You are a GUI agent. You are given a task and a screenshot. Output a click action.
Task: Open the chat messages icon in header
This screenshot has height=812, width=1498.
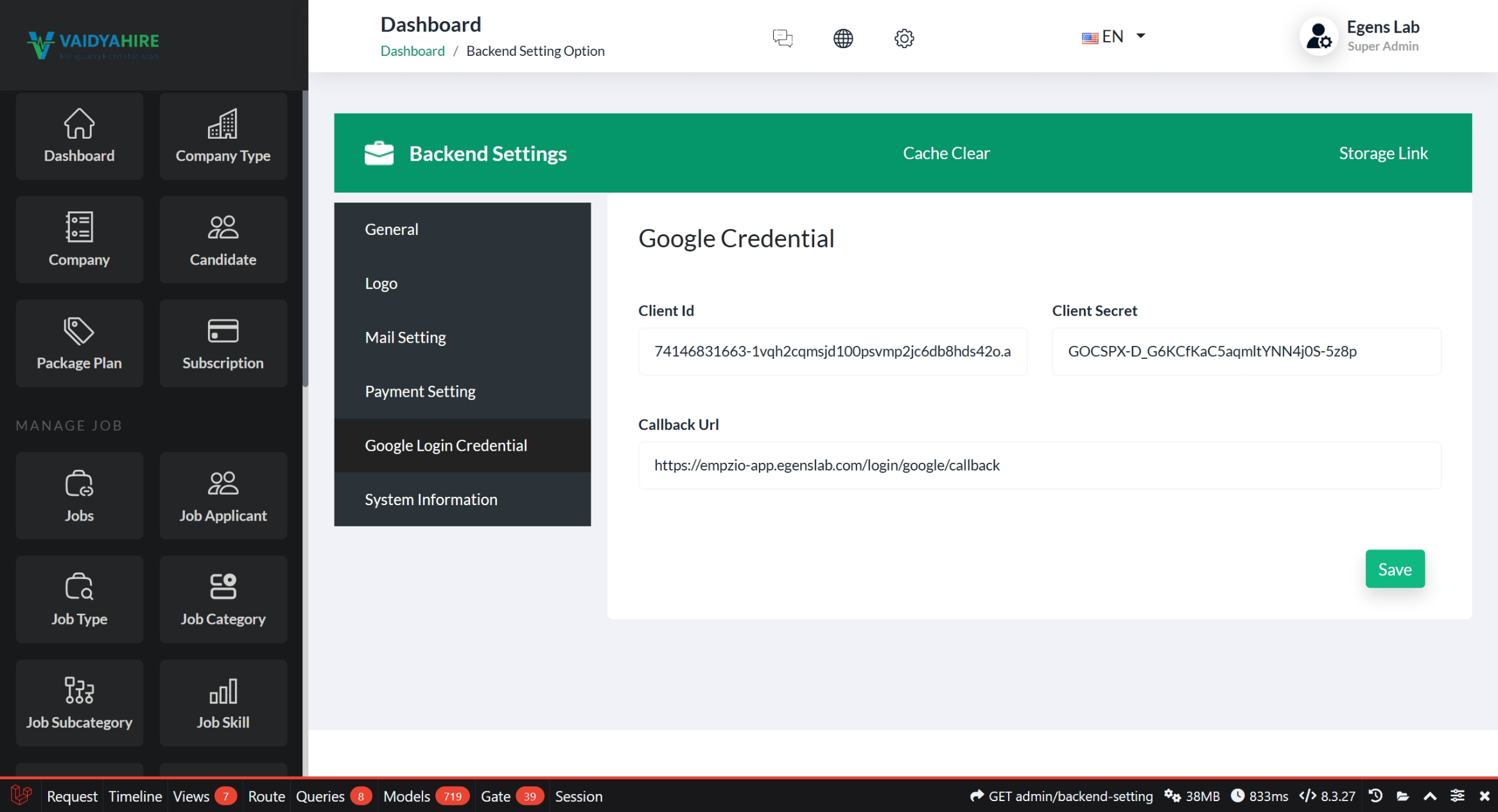782,38
